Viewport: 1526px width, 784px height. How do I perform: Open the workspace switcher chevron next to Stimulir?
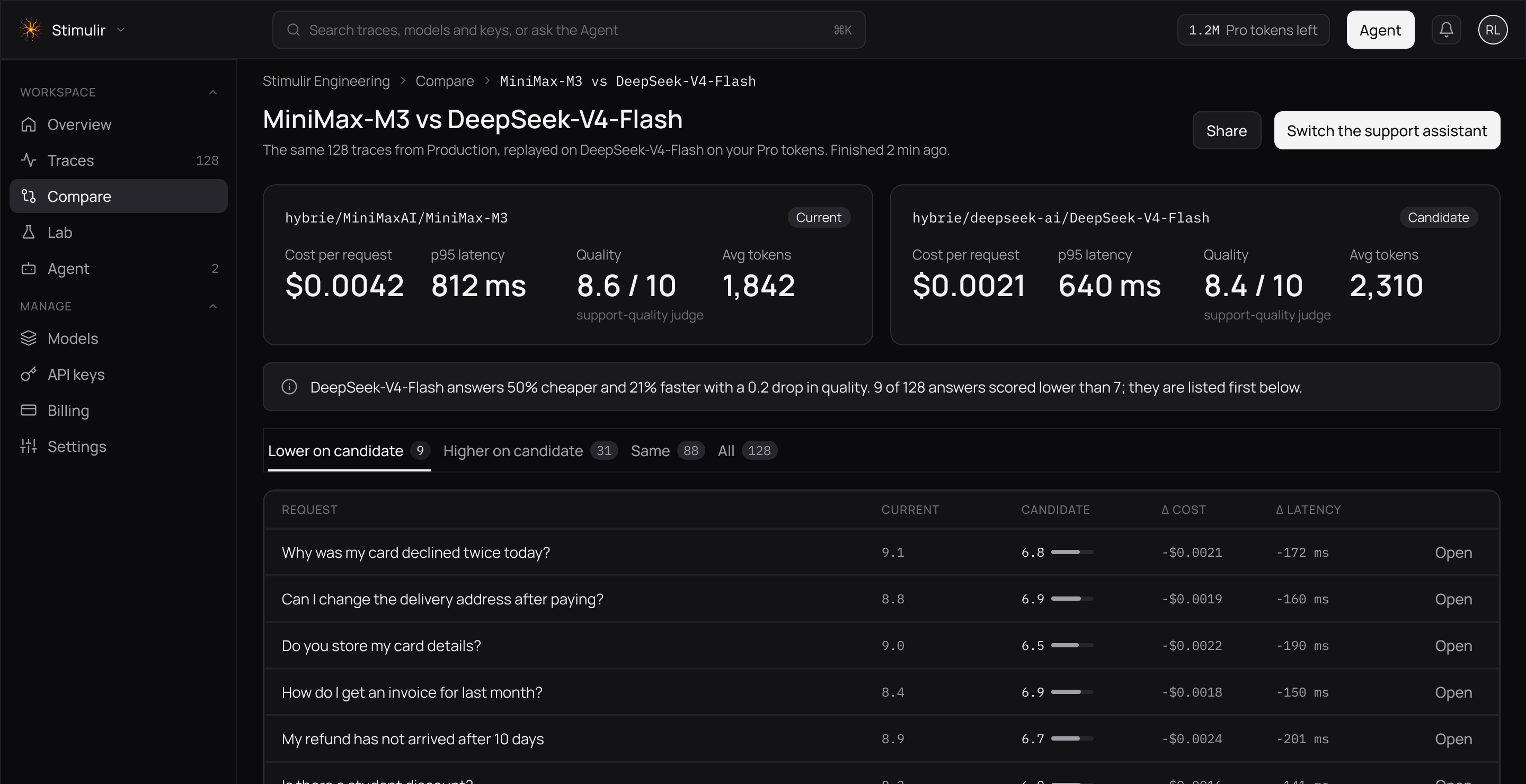click(121, 30)
